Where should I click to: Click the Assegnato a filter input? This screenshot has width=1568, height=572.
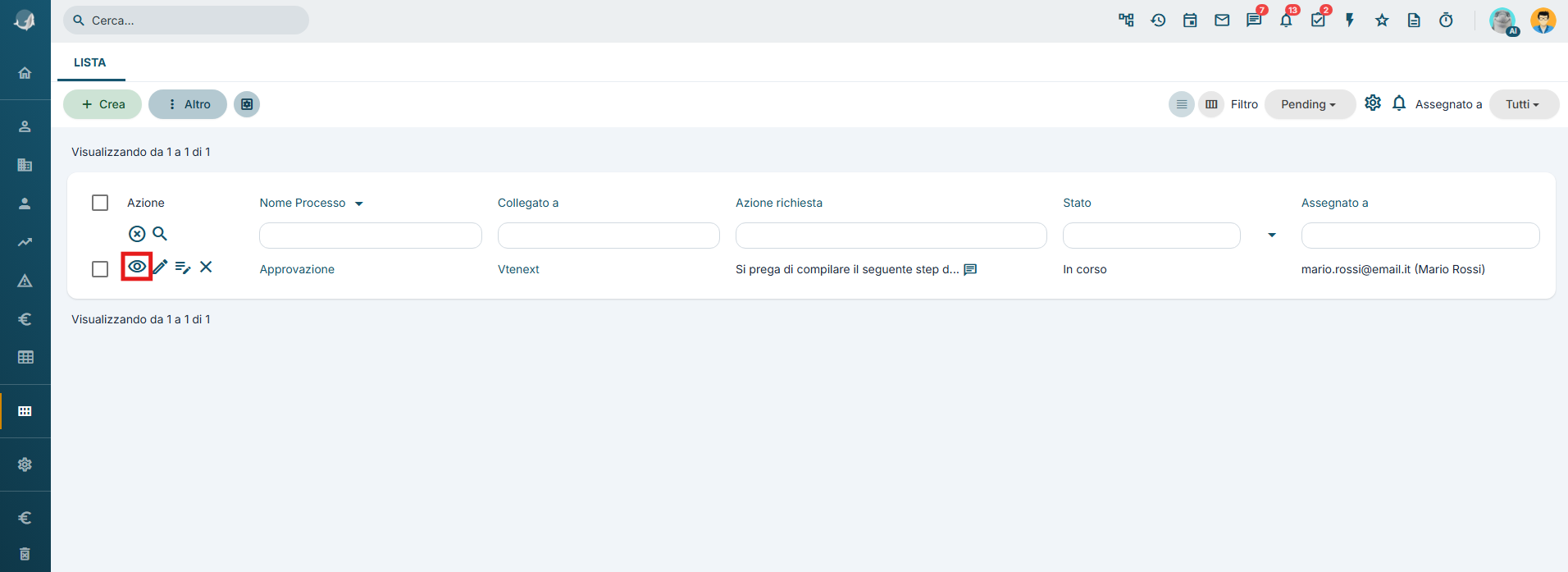(x=1420, y=236)
